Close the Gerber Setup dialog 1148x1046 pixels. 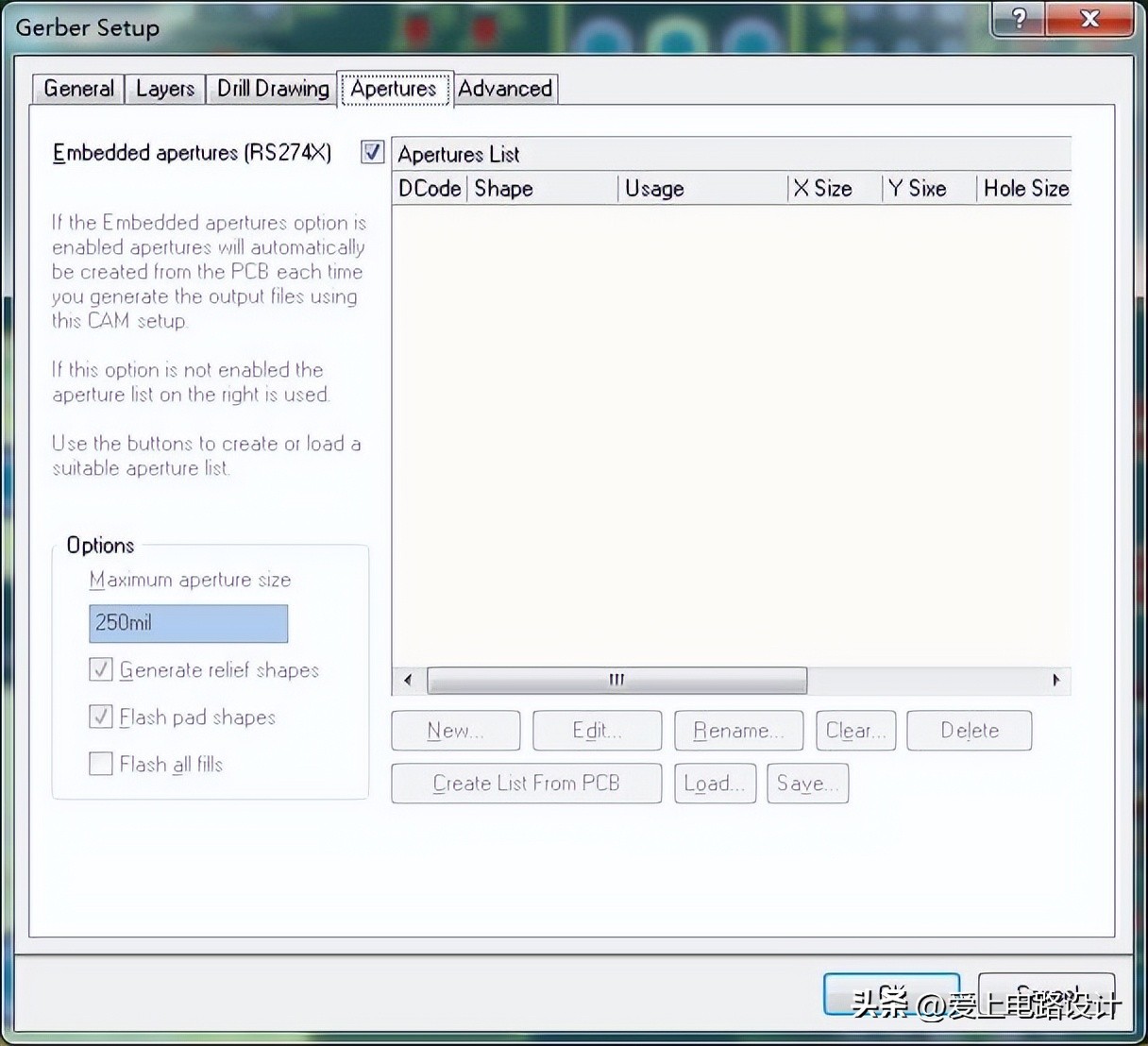[x=1089, y=19]
